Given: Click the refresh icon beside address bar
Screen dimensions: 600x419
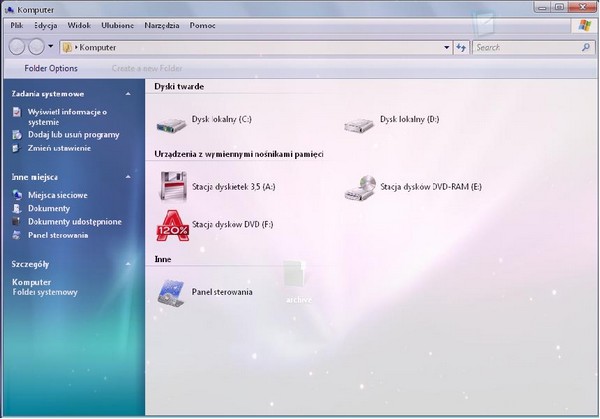Looking at the screenshot, I should click(461, 47).
